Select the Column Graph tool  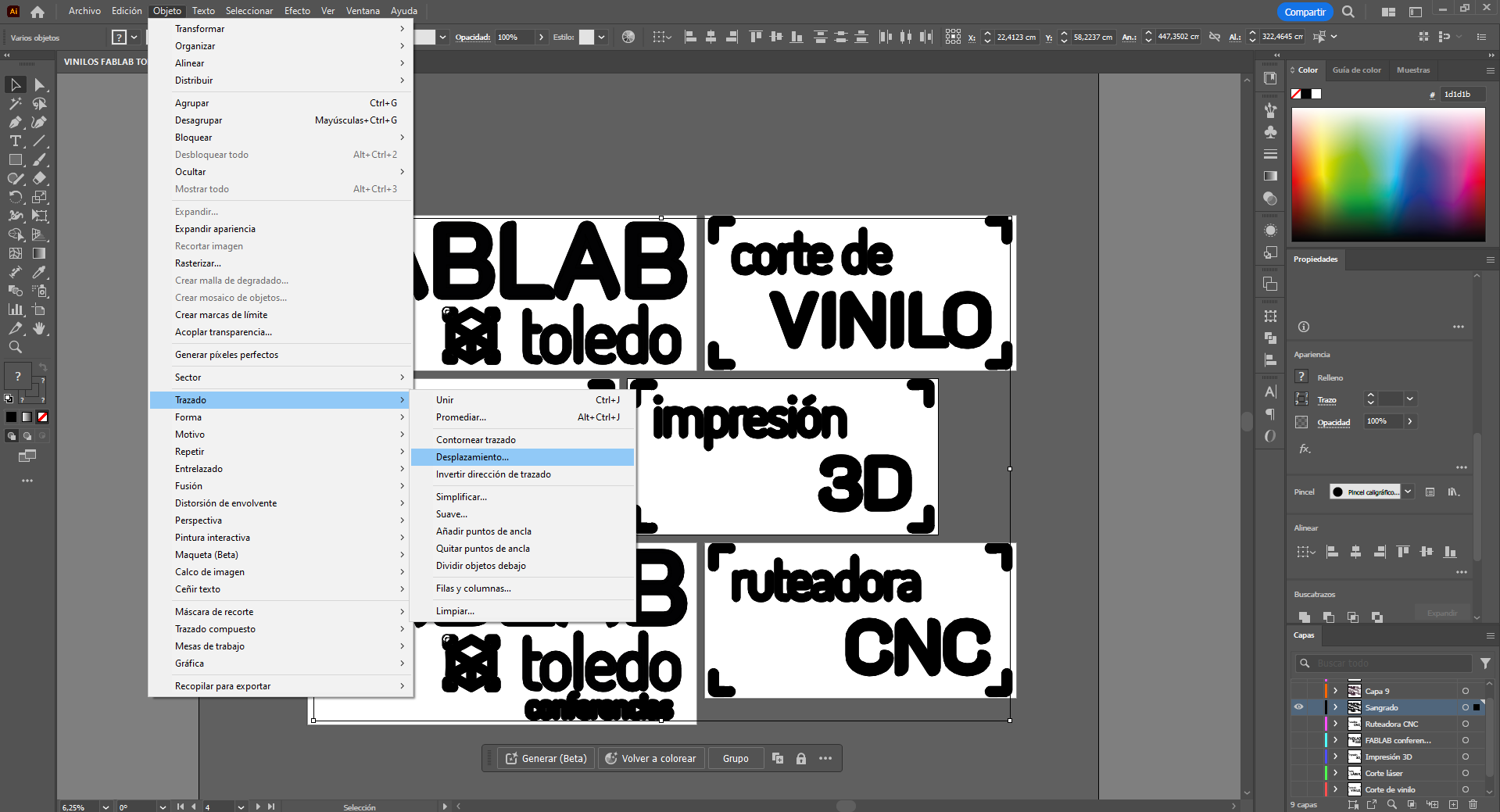16,309
